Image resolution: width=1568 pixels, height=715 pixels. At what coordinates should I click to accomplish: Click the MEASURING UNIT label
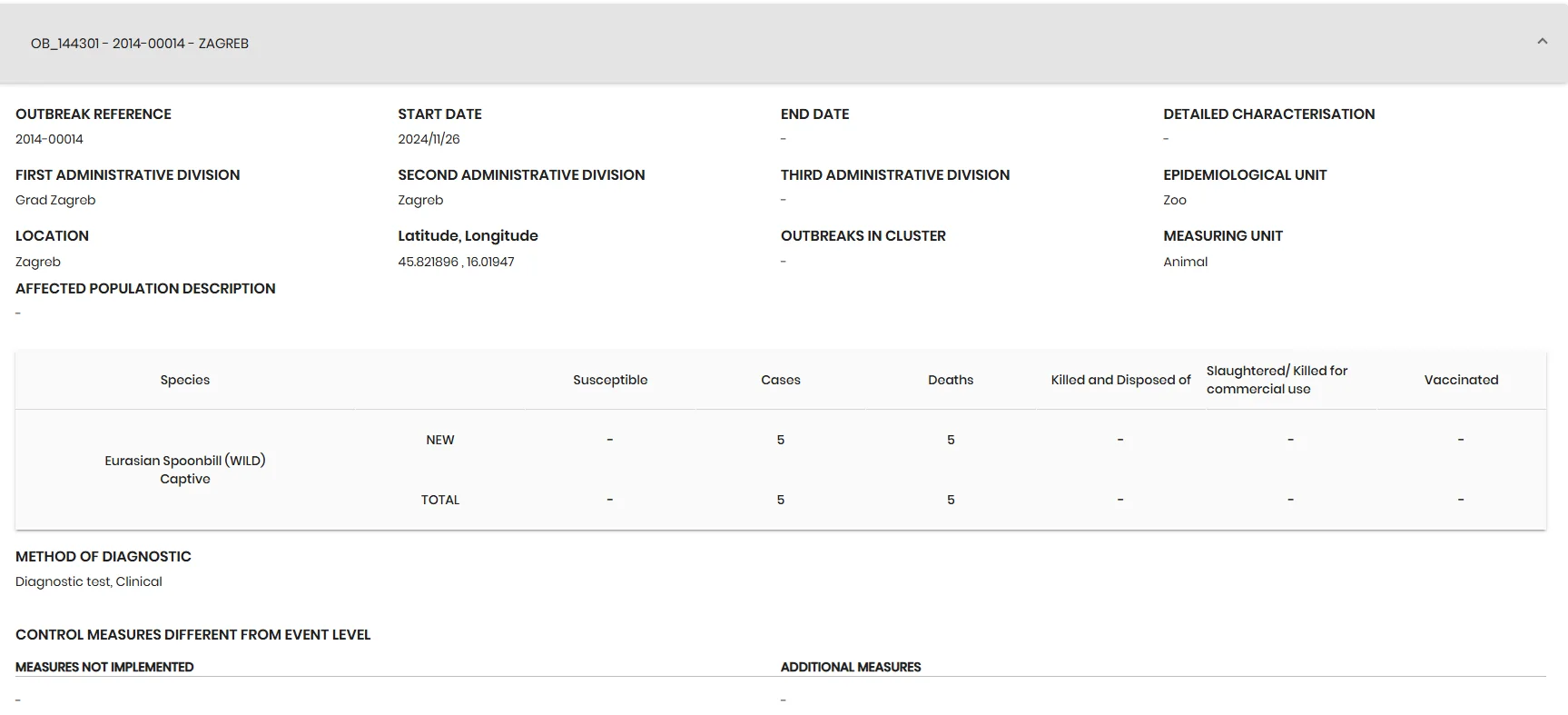pyautogui.click(x=1223, y=235)
